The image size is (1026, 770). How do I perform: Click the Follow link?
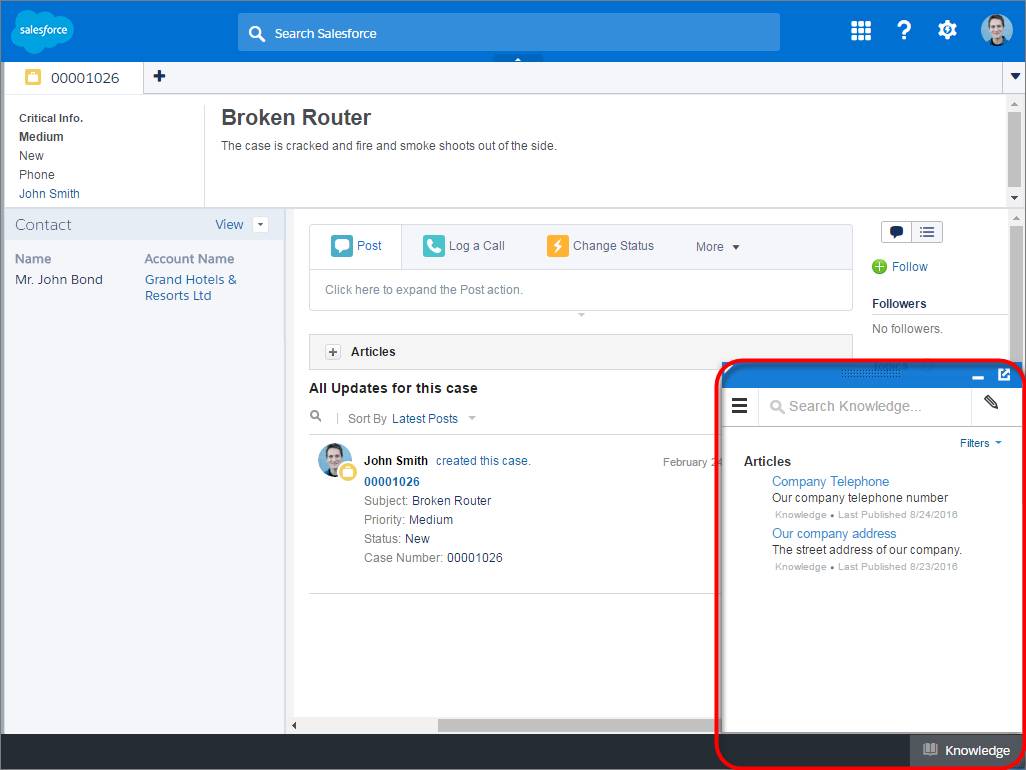tap(909, 266)
